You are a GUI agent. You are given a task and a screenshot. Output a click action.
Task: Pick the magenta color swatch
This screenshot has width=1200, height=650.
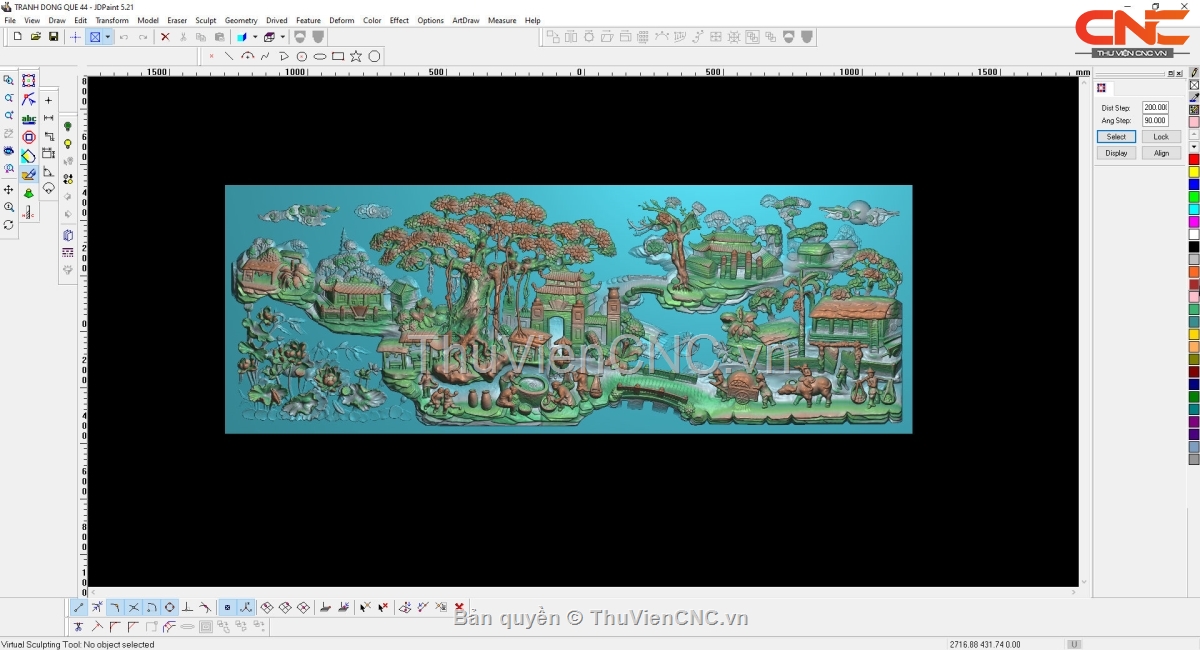click(x=1194, y=222)
